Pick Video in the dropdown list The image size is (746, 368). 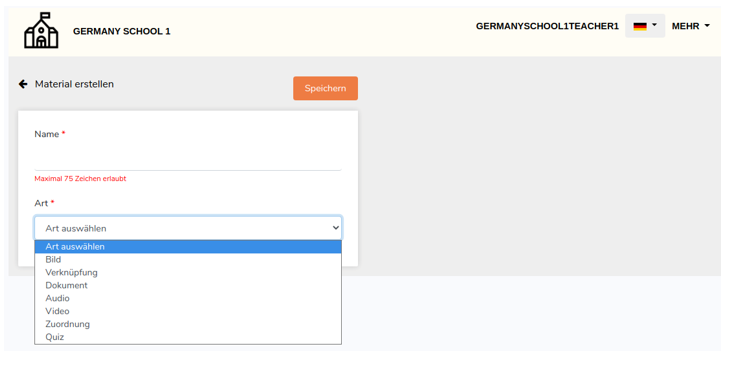188,311
